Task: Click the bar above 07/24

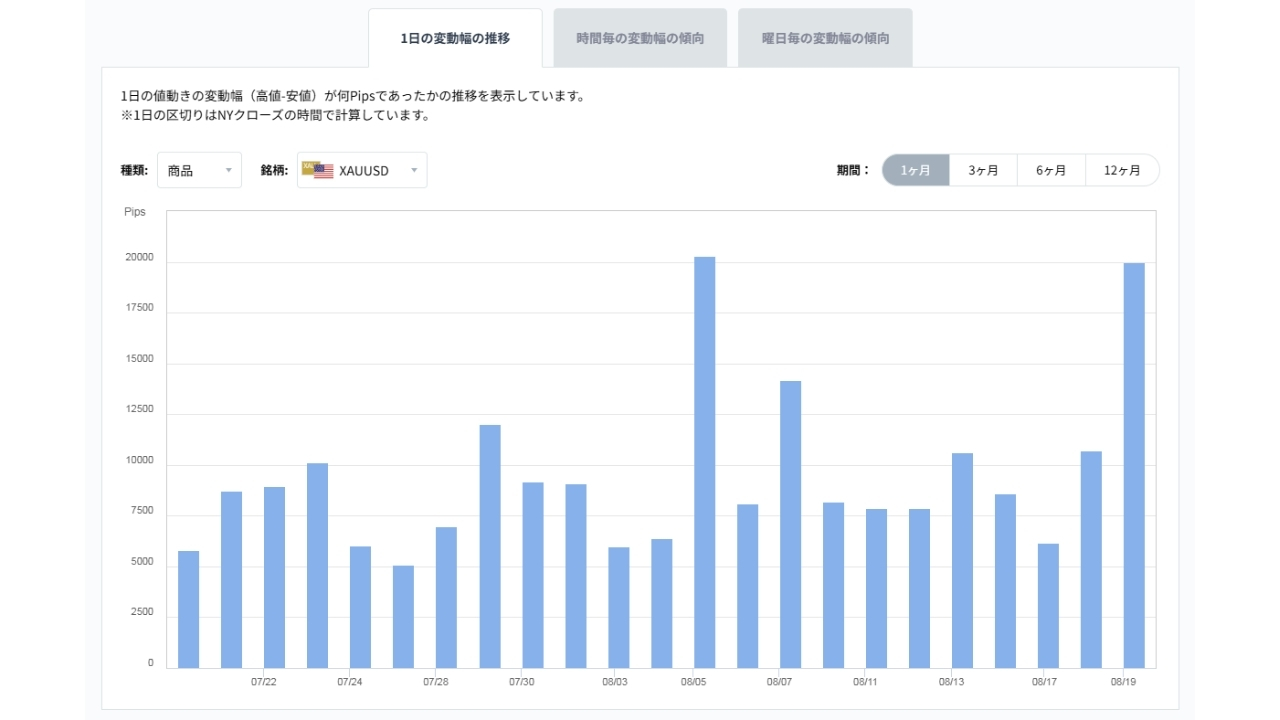Action: click(x=360, y=607)
